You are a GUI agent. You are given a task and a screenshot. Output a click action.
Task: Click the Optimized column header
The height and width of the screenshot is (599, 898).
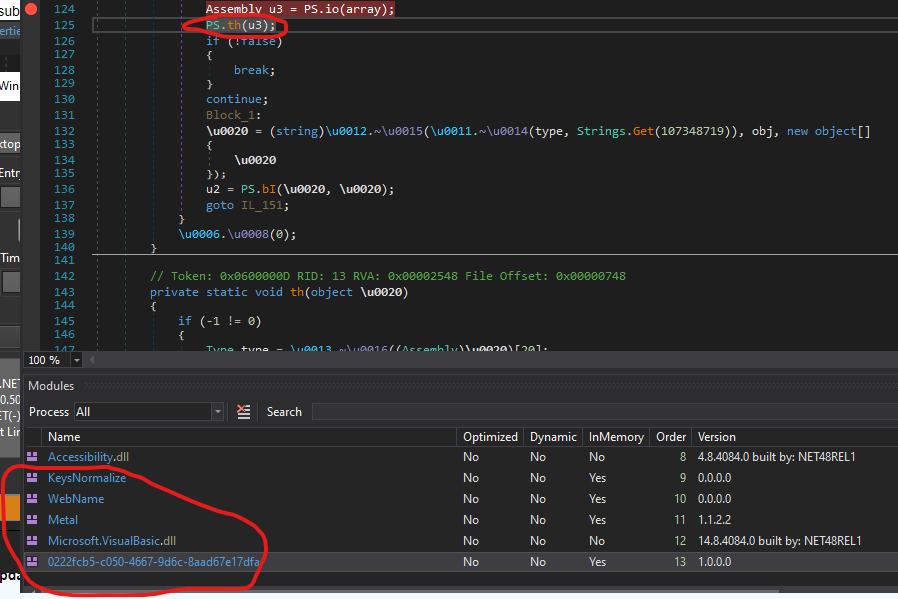click(x=490, y=437)
